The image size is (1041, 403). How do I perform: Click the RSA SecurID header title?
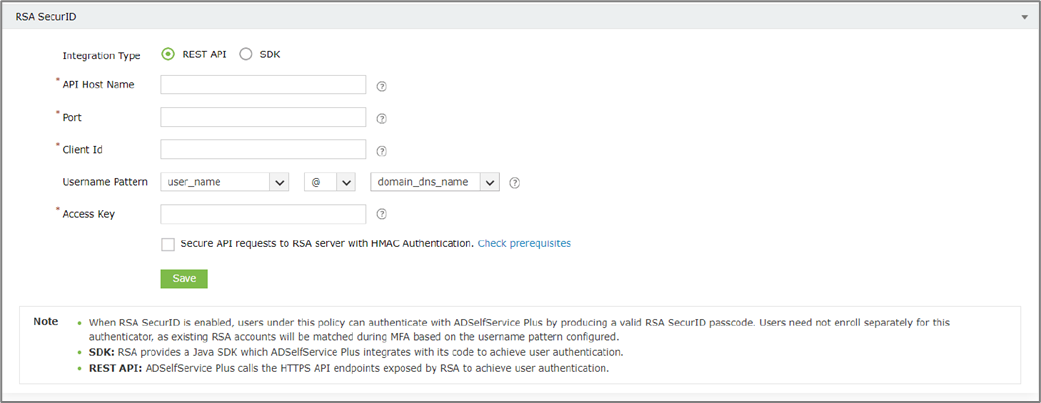[44, 17]
